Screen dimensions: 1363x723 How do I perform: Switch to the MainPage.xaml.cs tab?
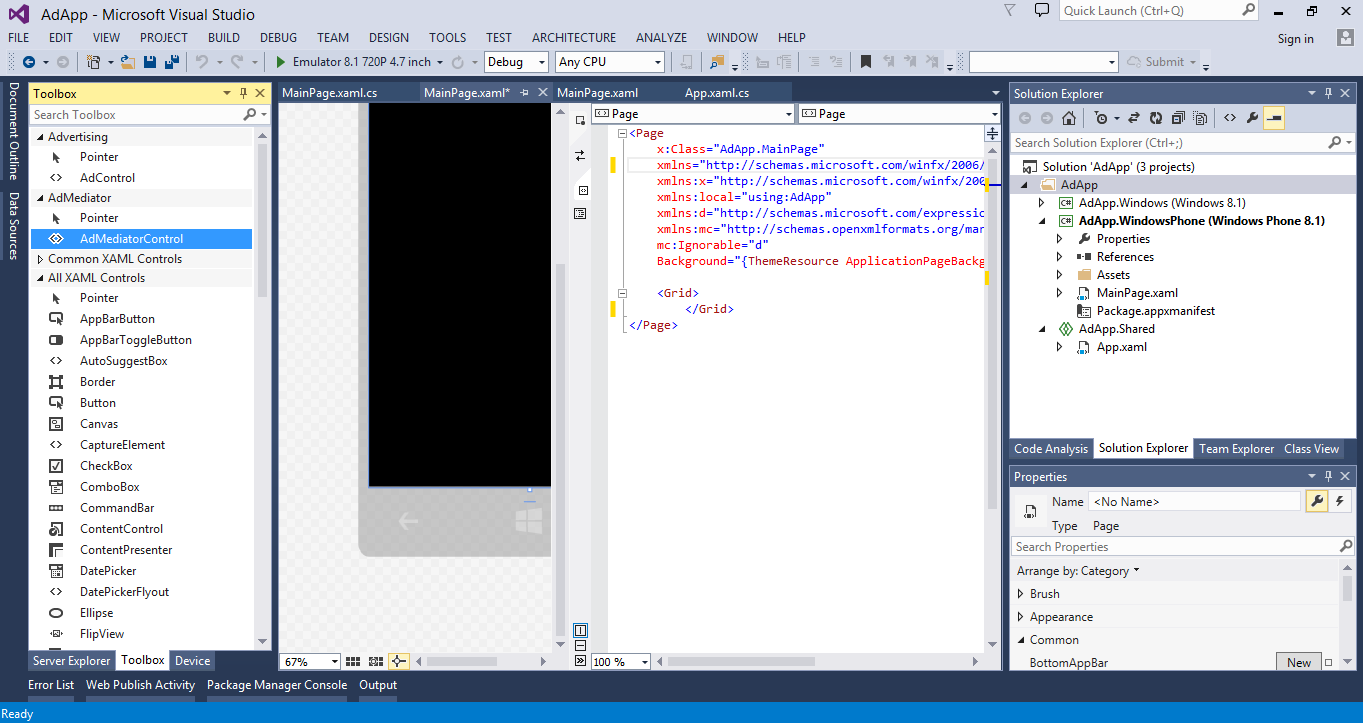330,93
